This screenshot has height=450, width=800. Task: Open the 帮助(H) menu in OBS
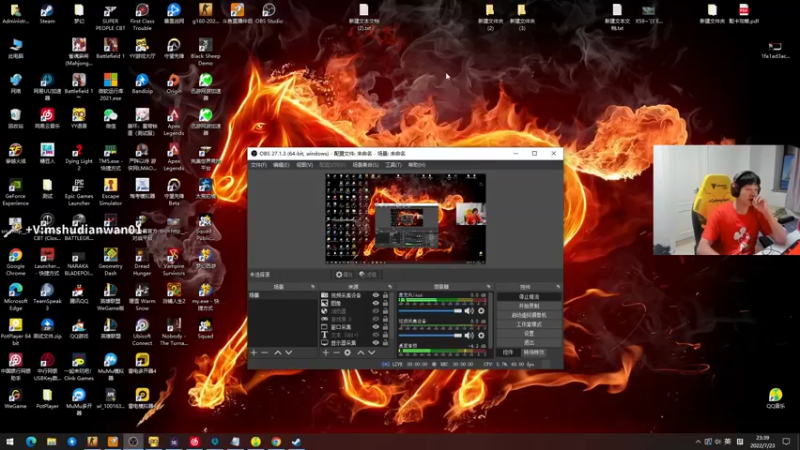tap(416, 165)
